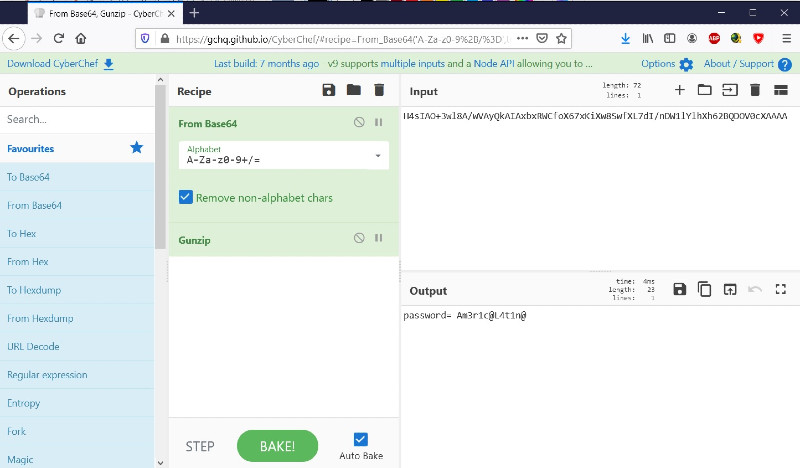Toggle Remove non-alphabet chars checkbox
800x468 pixels.
tap(186, 198)
